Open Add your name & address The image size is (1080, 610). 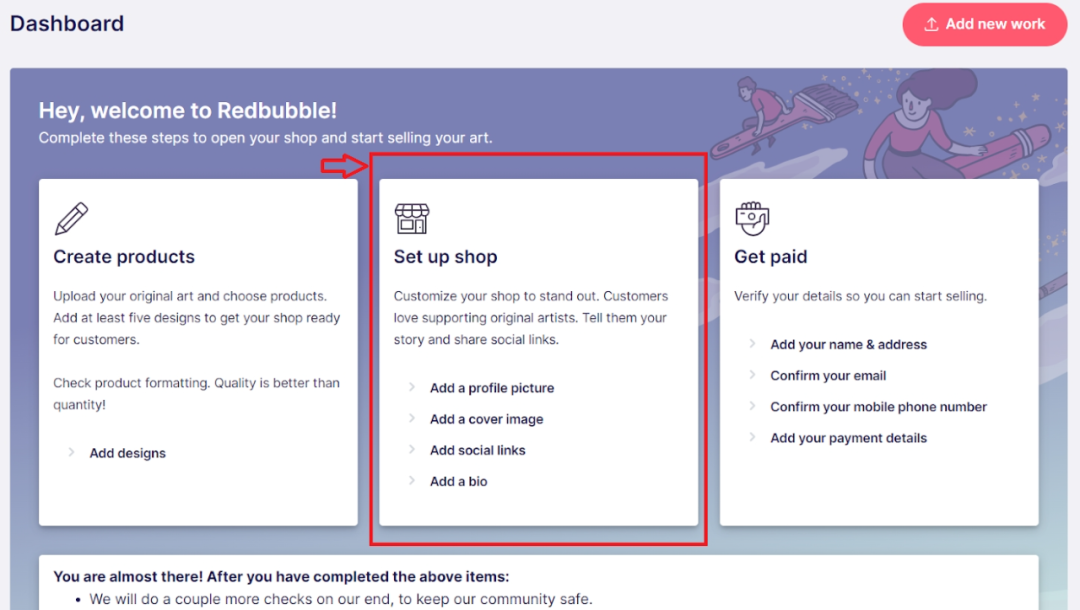coord(848,344)
